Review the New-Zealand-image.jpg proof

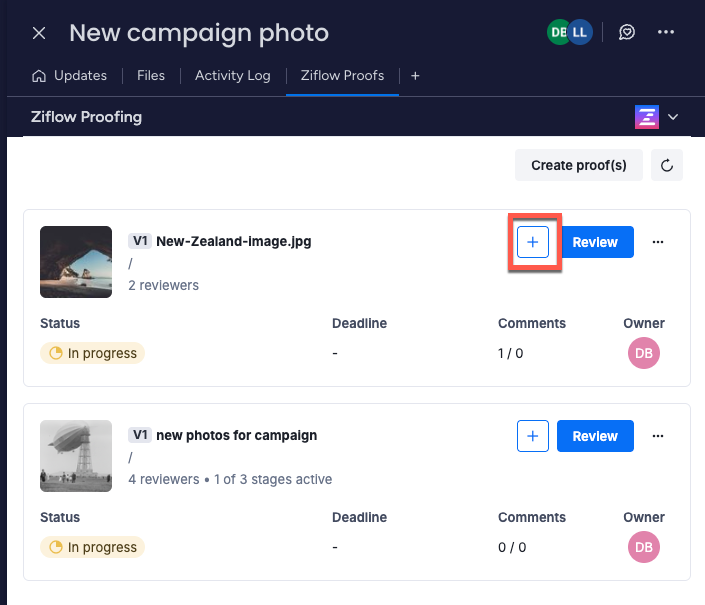click(x=595, y=242)
